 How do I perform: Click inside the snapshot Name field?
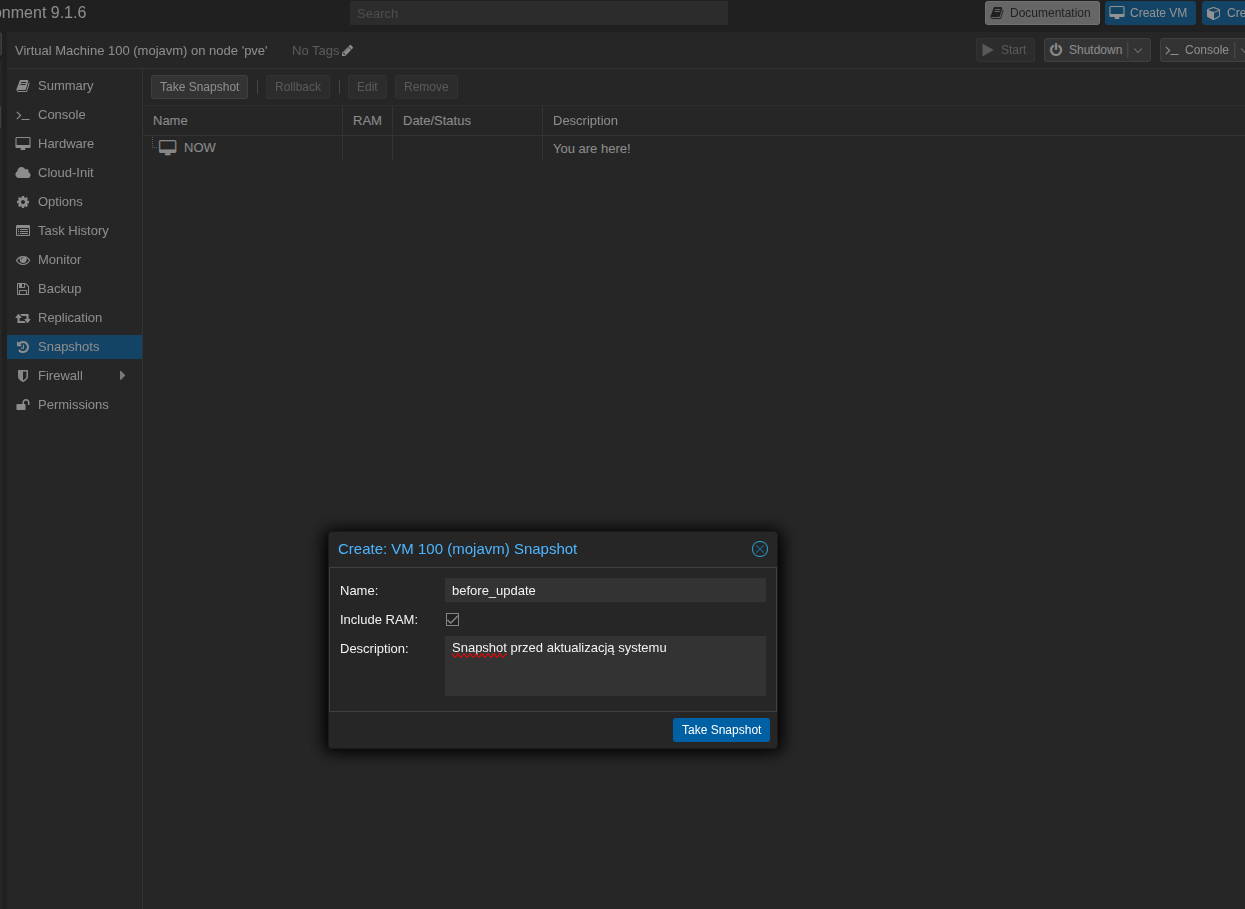coord(604,590)
